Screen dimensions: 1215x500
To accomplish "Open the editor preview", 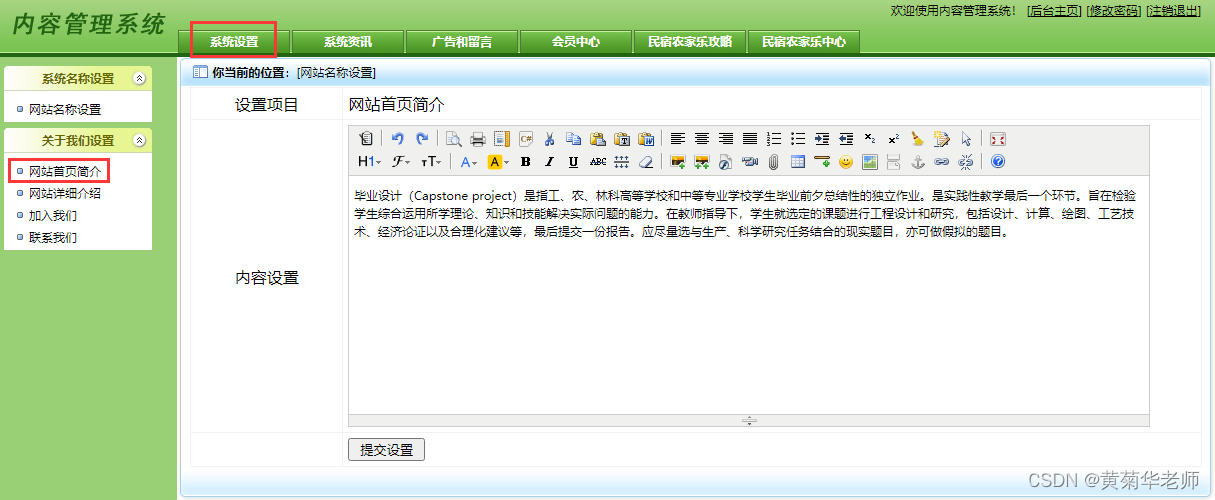I will 453,139.
